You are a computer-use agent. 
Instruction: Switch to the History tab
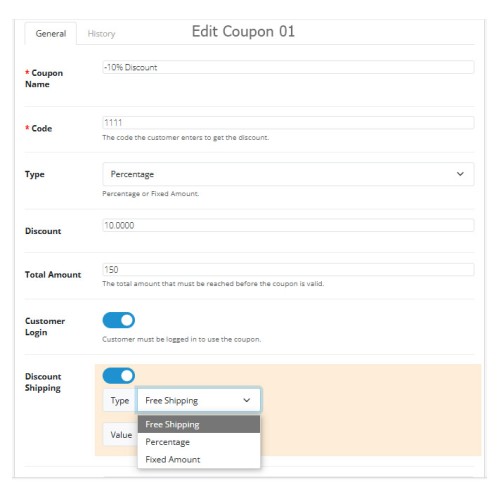tap(101, 34)
